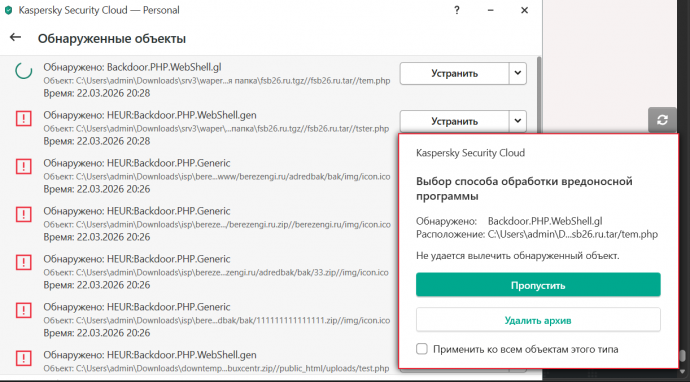Image resolution: width=690 pixels, height=382 pixels.
Task: Click the alert icon for adredbak/bak/img/icon.ico
Action: tap(23, 166)
